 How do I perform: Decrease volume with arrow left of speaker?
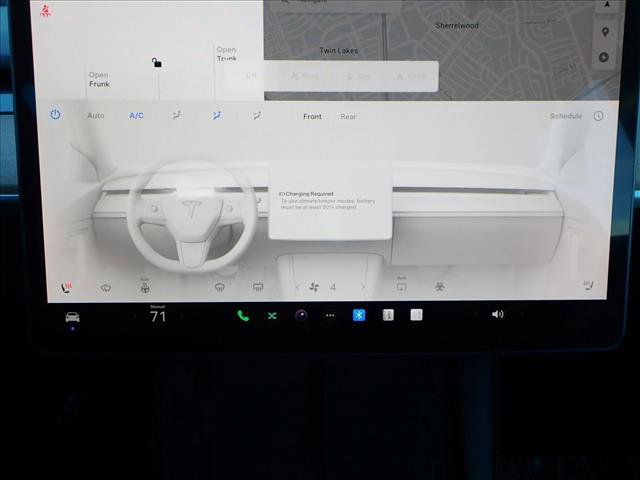(476, 315)
